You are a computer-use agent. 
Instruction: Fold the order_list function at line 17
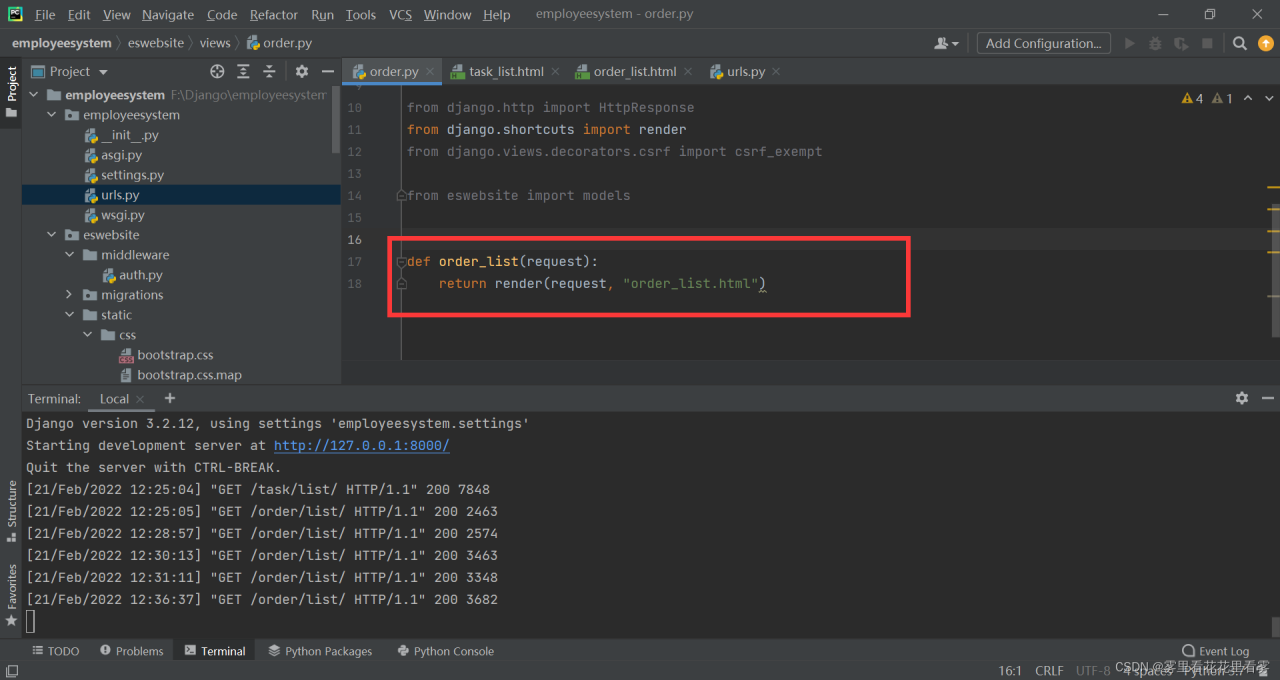[401, 262]
